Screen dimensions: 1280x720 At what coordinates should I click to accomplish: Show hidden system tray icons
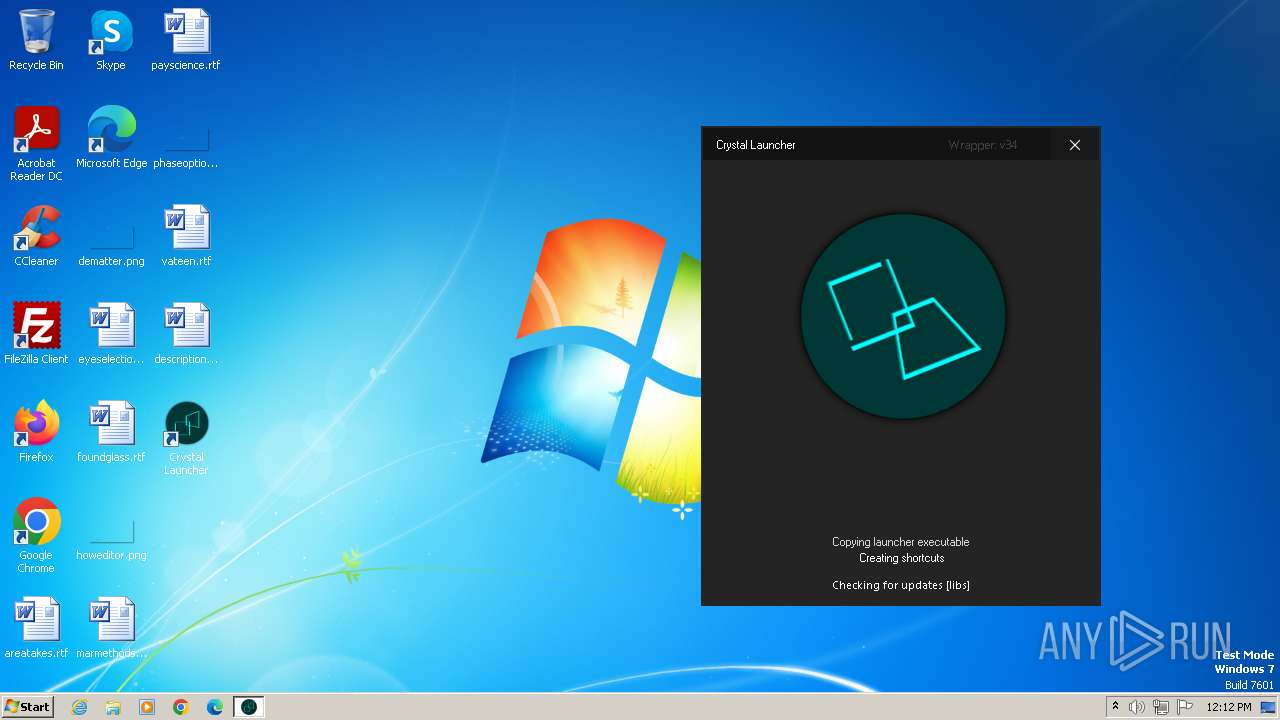(1115, 707)
